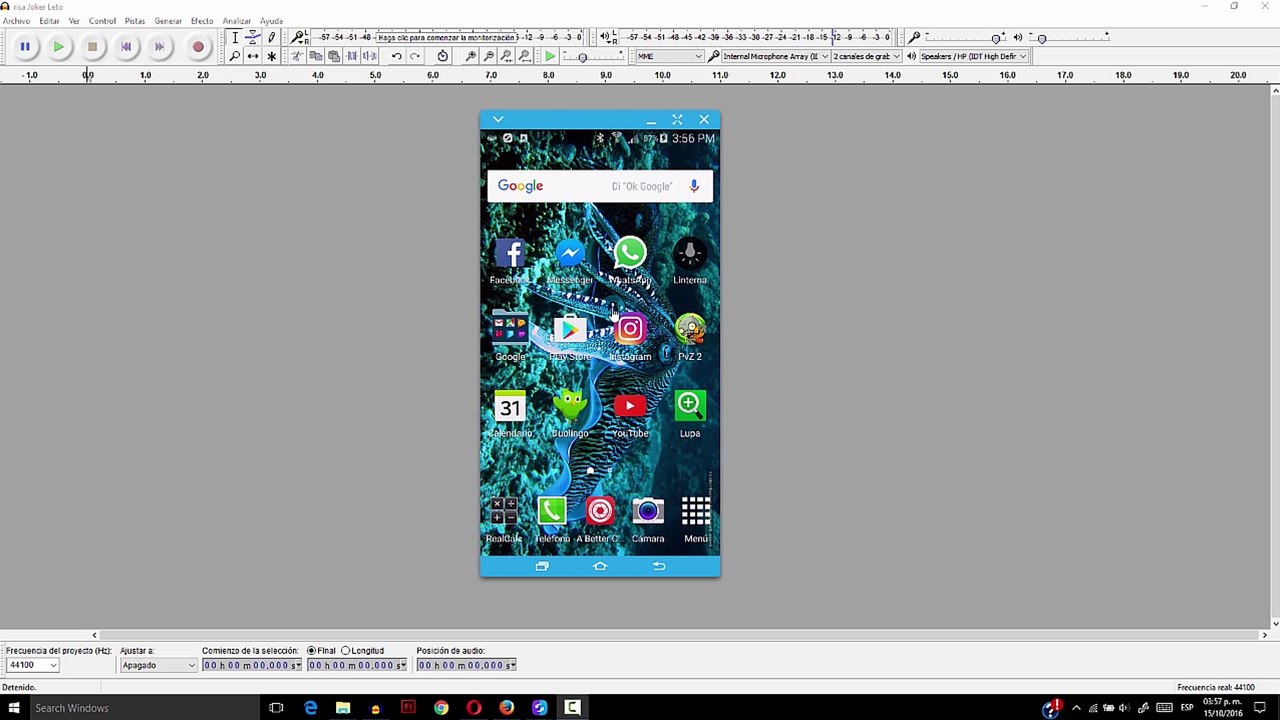Screen dimensions: 1280x720
Task: Tap the phone's Home navigation button
Action: [x=600, y=566]
